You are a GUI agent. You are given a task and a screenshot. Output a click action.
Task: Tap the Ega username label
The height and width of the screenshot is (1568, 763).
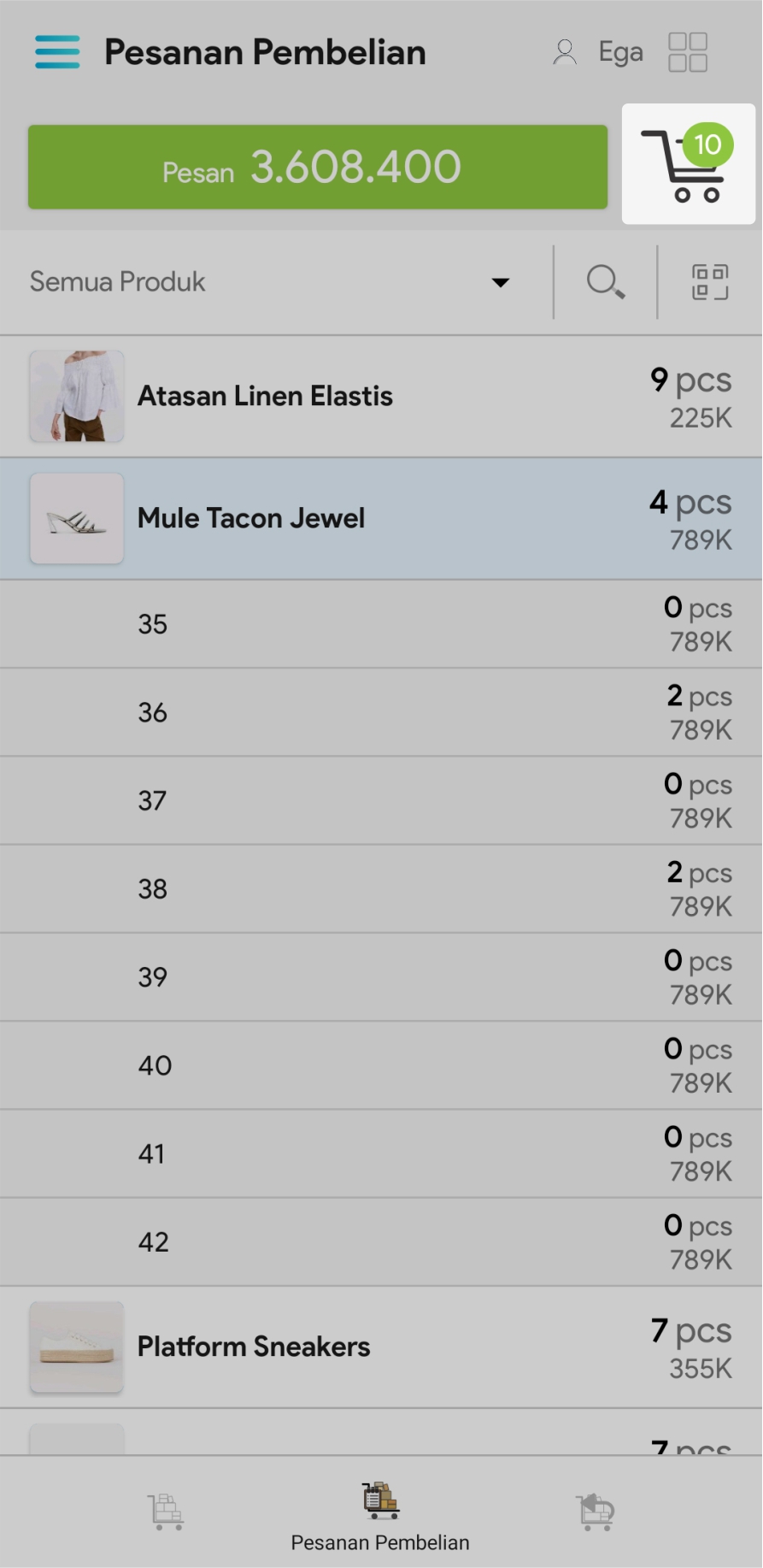pos(620,52)
